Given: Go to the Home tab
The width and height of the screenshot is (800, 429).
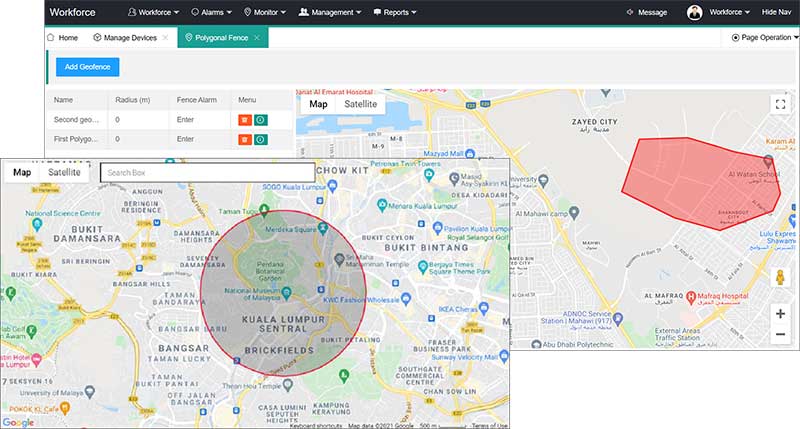Looking at the screenshot, I should click(x=62, y=37).
